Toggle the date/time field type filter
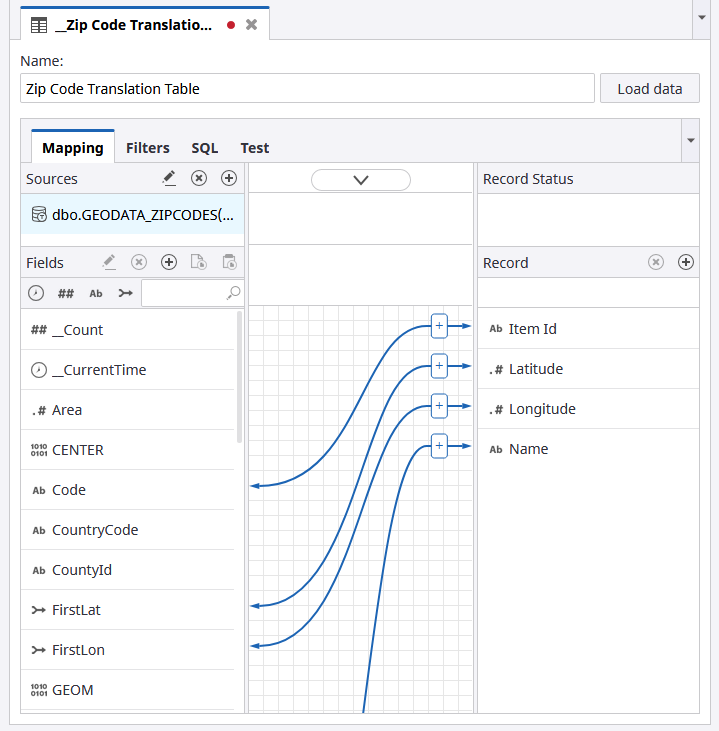 [x=36, y=293]
